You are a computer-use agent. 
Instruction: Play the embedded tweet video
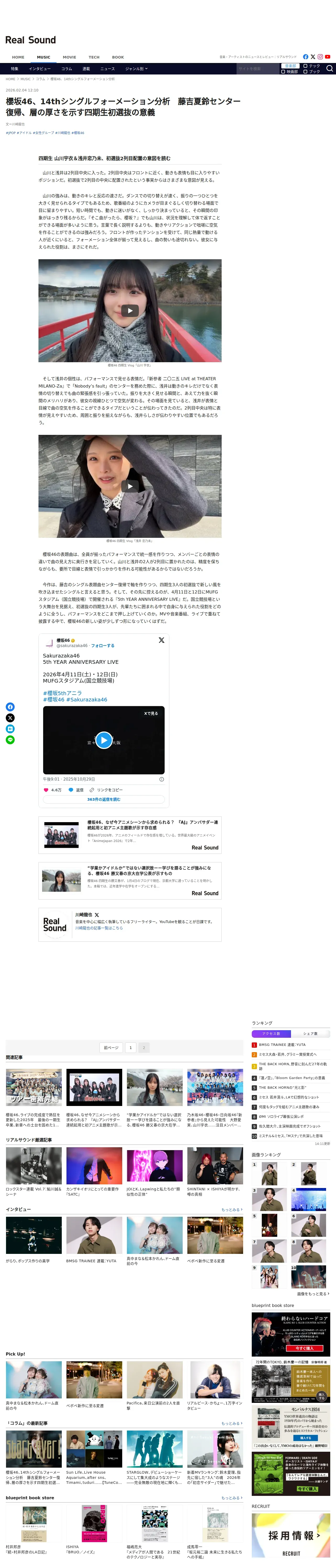coord(104,740)
